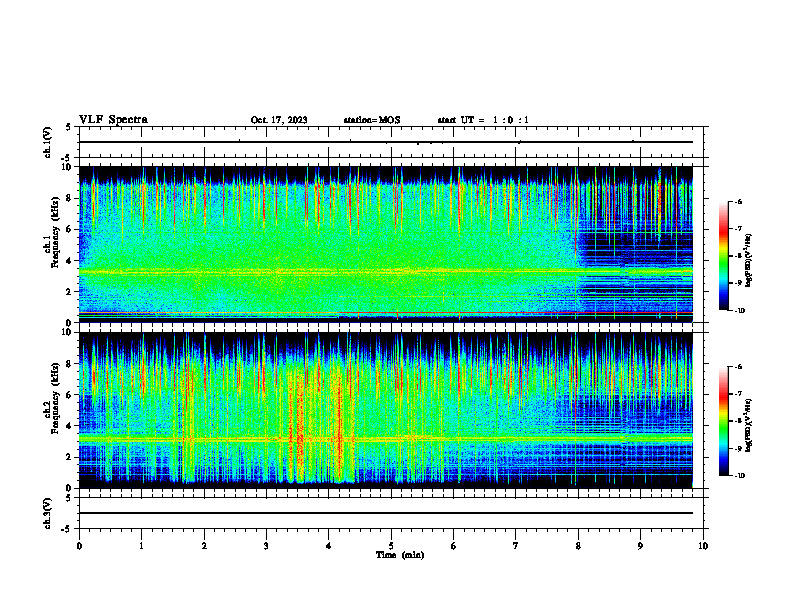Click the "-6" label on ch.1 color scale
792x612 pixels.
738,202
